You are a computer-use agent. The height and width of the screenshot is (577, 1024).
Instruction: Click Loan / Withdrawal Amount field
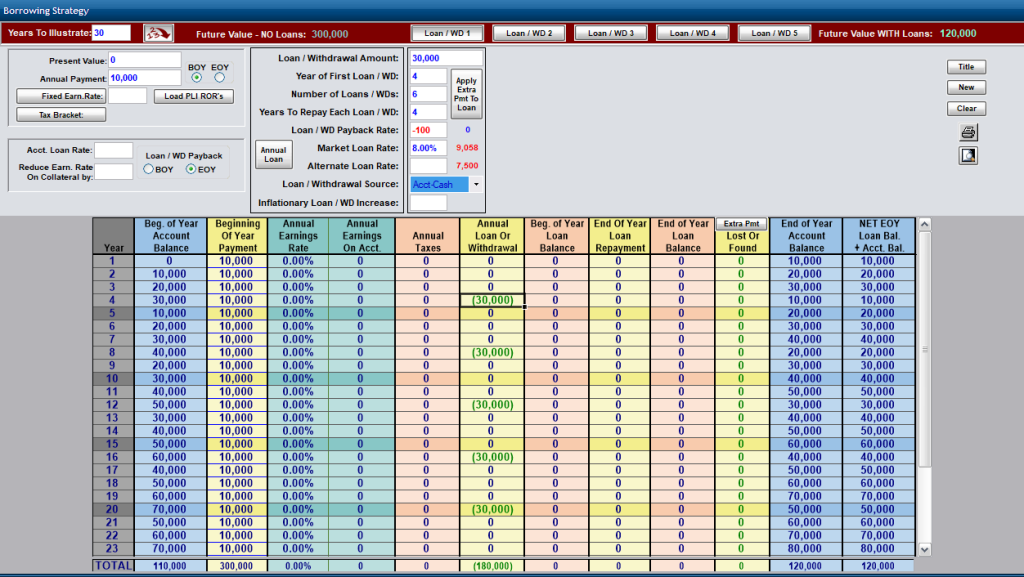(x=446, y=58)
